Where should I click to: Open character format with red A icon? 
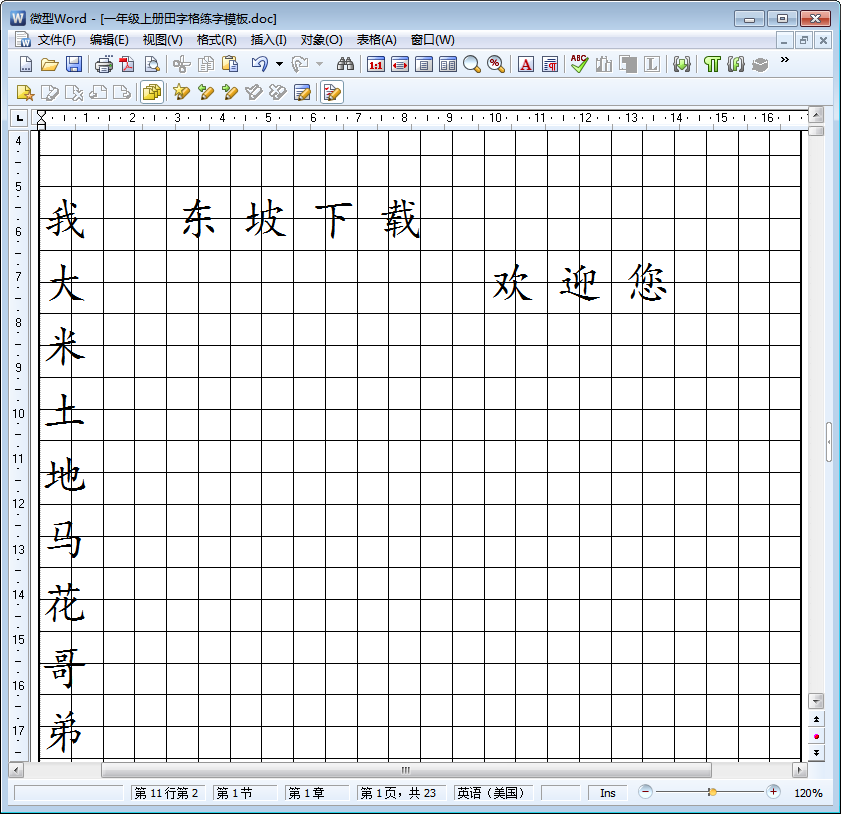pos(526,64)
